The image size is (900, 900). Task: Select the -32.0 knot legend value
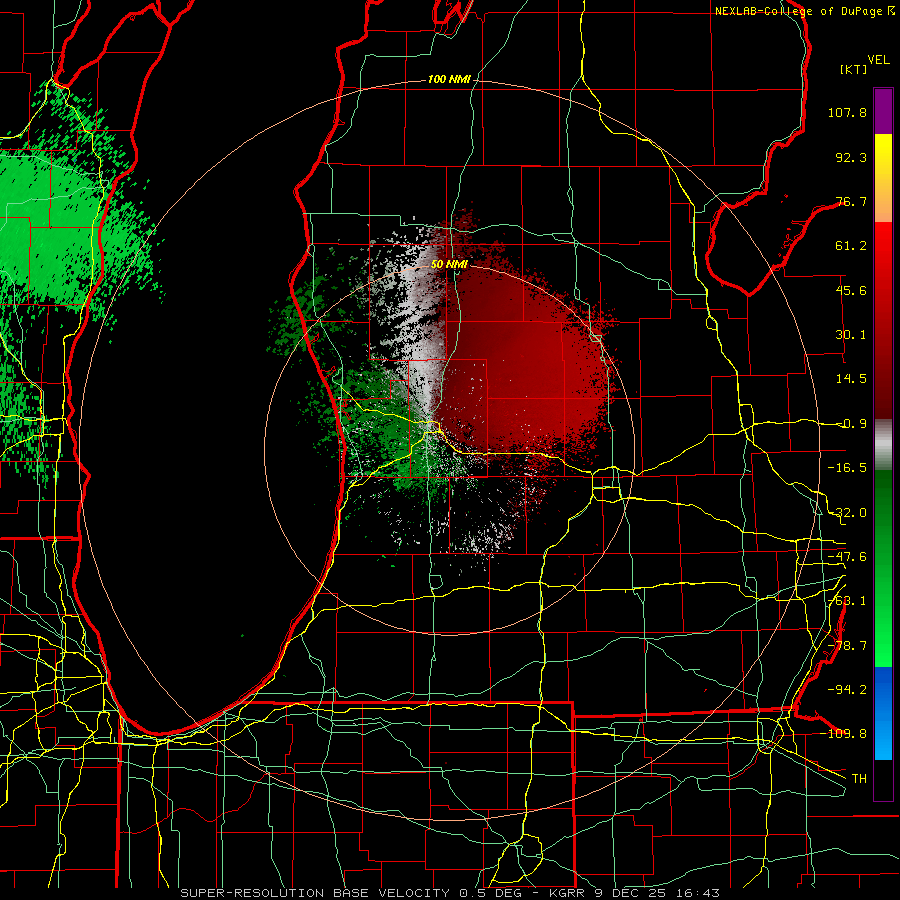pyautogui.click(x=847, y=513)
